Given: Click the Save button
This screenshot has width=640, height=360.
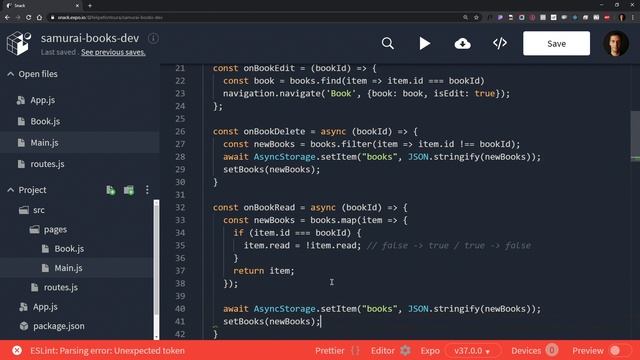Looking at the screenshot, I should (x=556, y=43).
